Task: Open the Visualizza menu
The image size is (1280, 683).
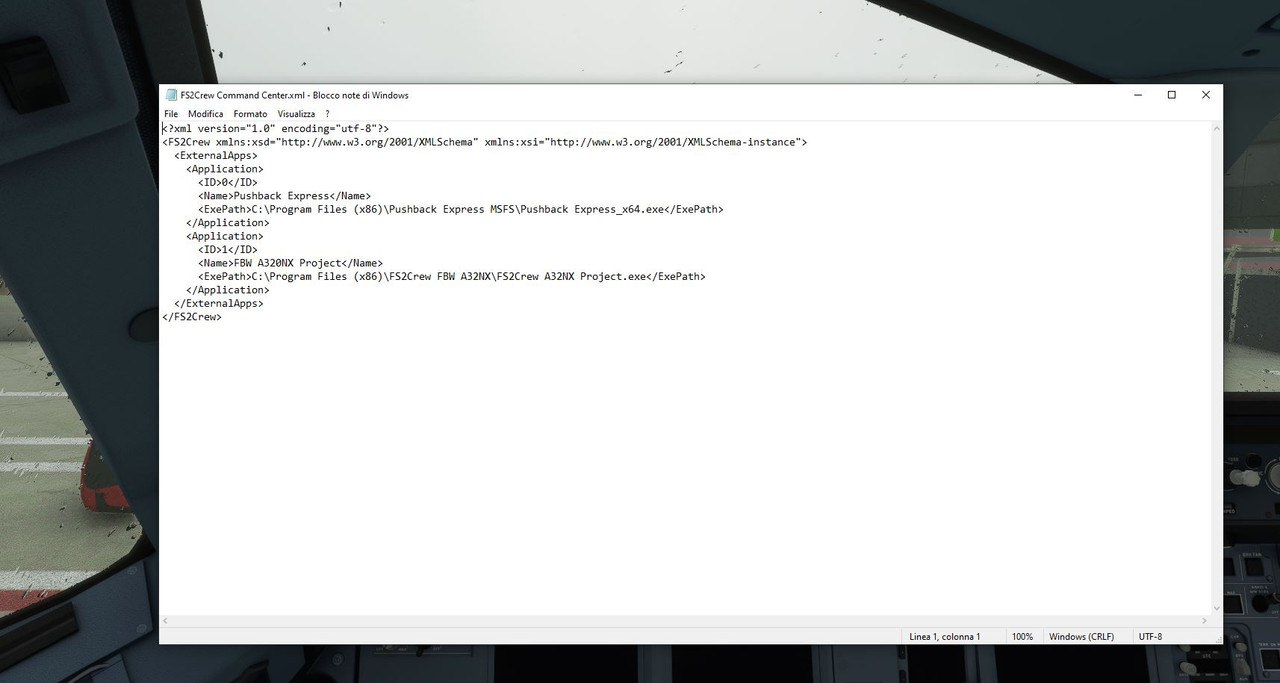Action: [296, 114]
